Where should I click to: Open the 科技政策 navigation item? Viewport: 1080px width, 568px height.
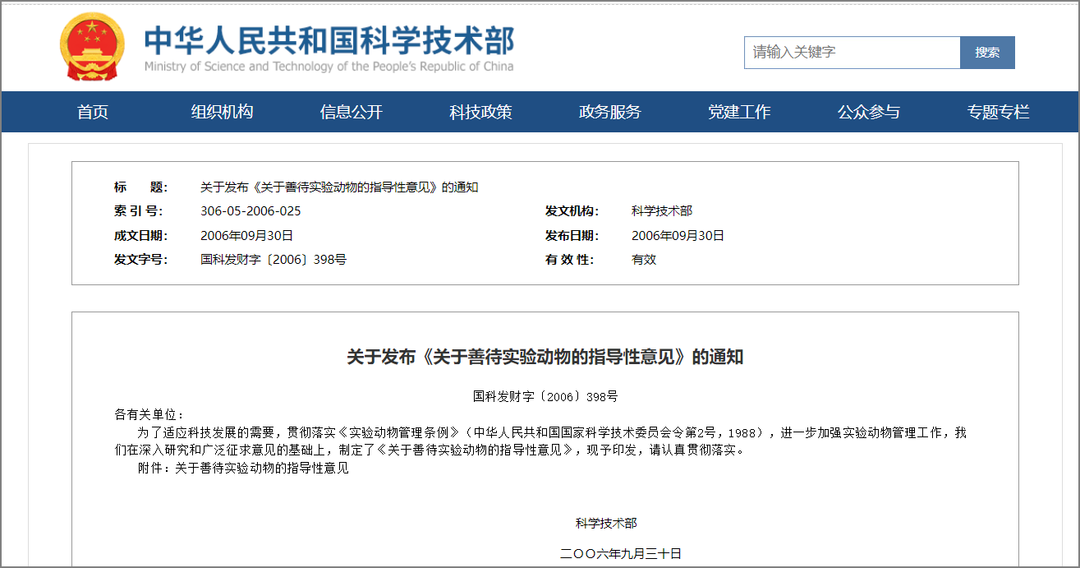click(x=481, y=112)
